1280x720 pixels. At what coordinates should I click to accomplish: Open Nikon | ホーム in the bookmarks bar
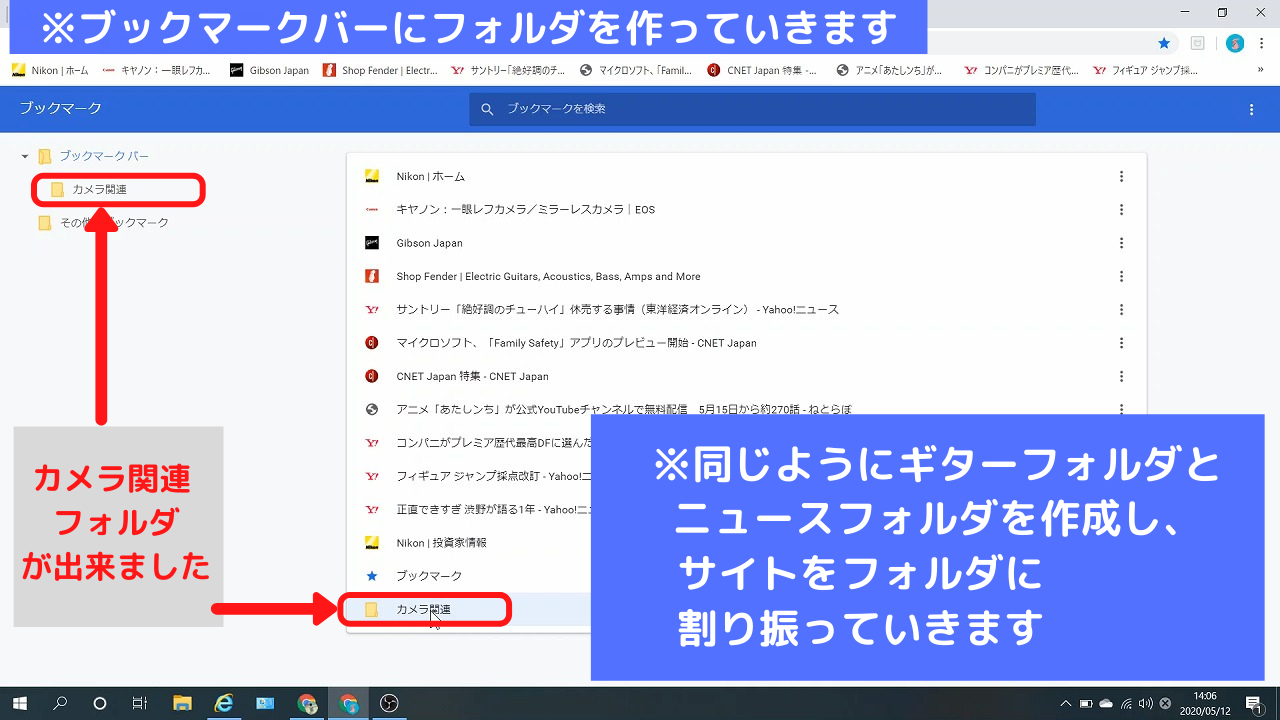50,71
